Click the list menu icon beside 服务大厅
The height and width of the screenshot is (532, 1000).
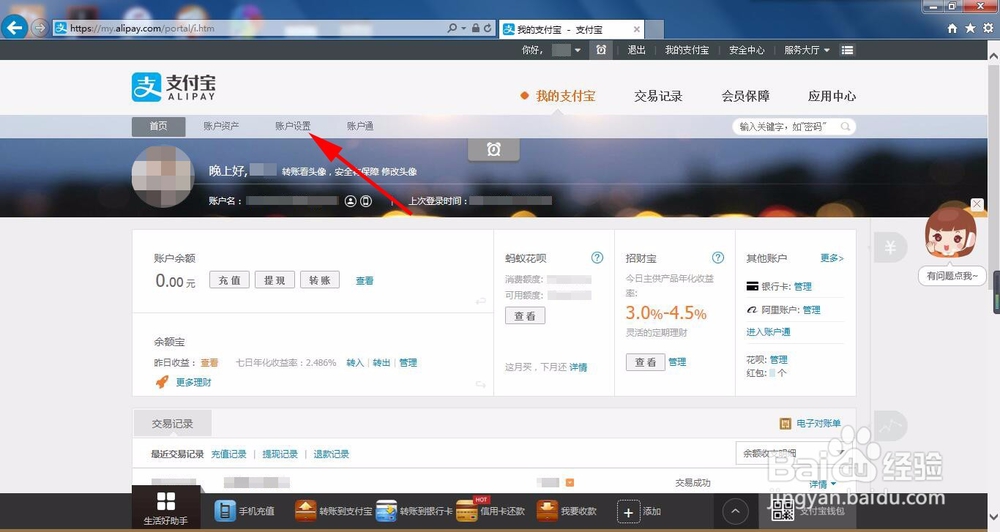[847, 50]
